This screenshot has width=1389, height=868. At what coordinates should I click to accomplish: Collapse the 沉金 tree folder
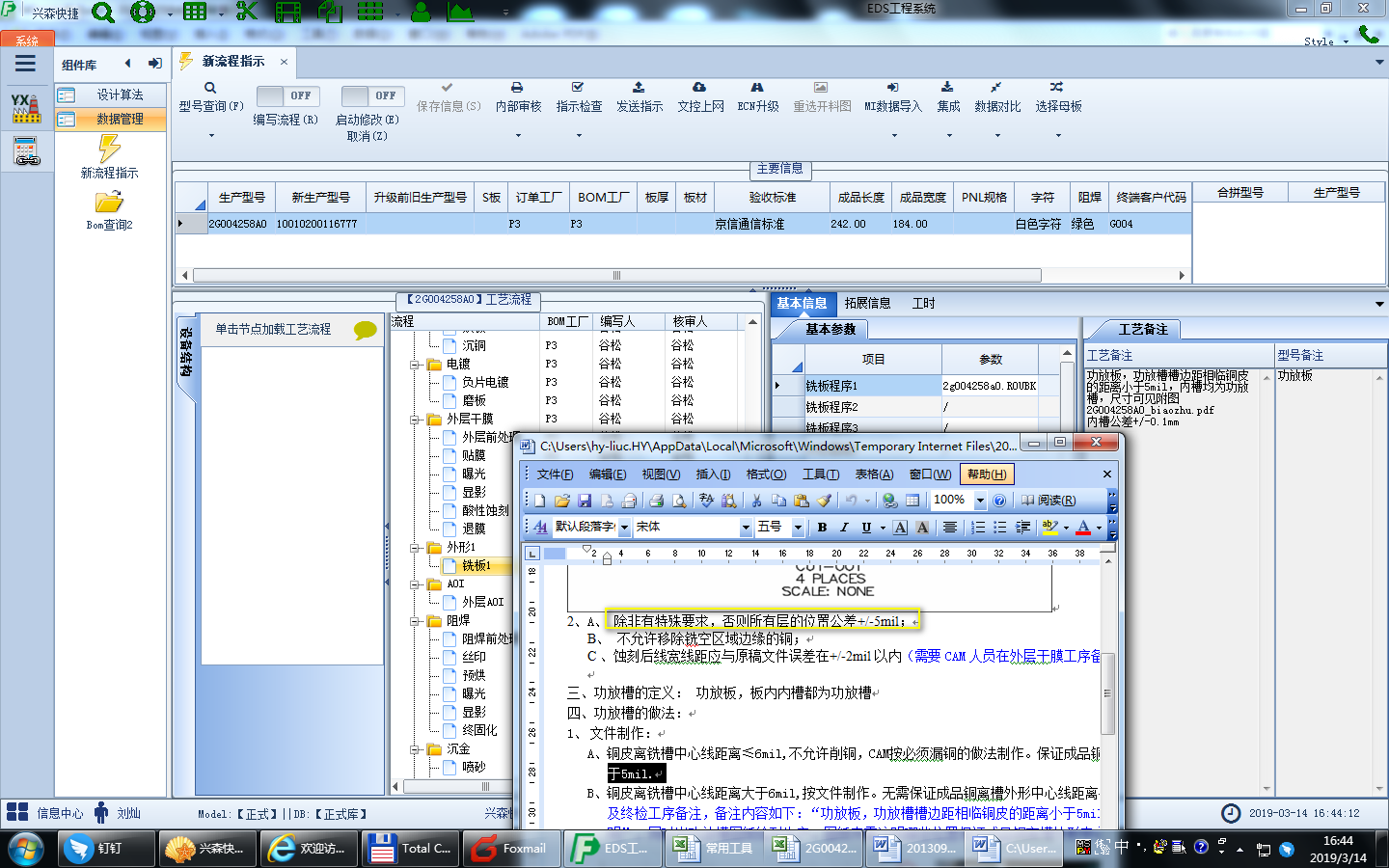[x=415, y=749]
